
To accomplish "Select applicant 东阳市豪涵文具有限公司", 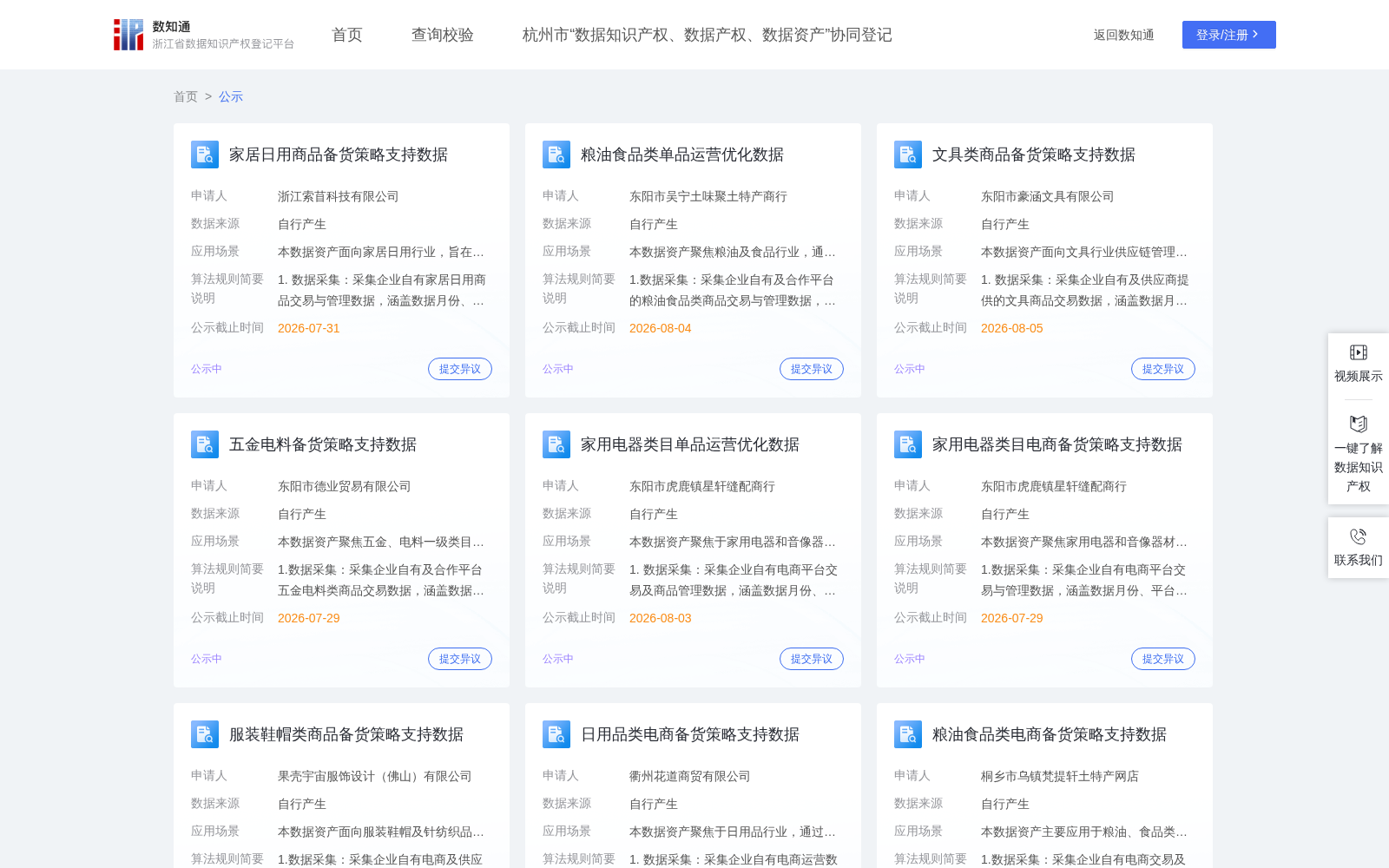I will [x=1048, y=196].
